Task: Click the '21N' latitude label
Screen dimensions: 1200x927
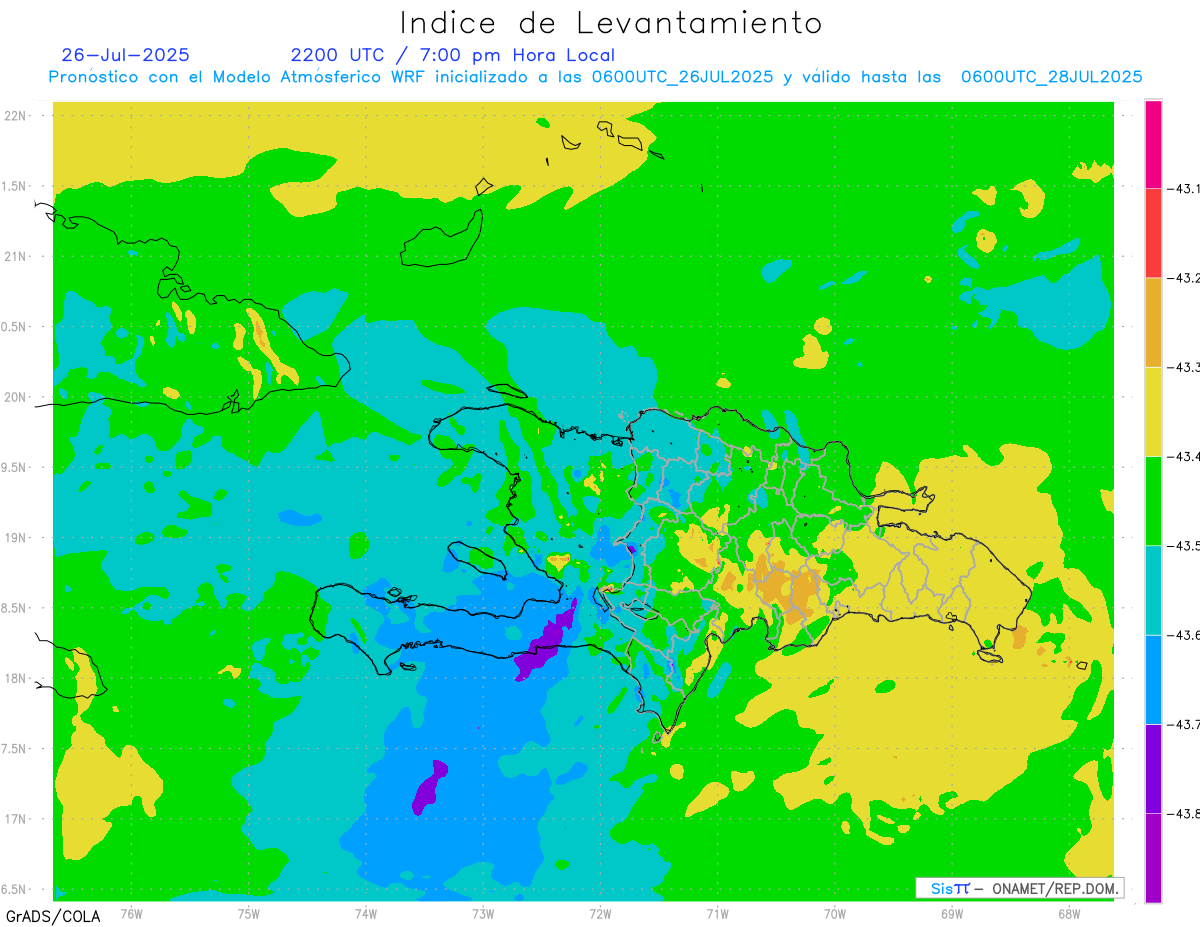Action: [x=16, y=256]
